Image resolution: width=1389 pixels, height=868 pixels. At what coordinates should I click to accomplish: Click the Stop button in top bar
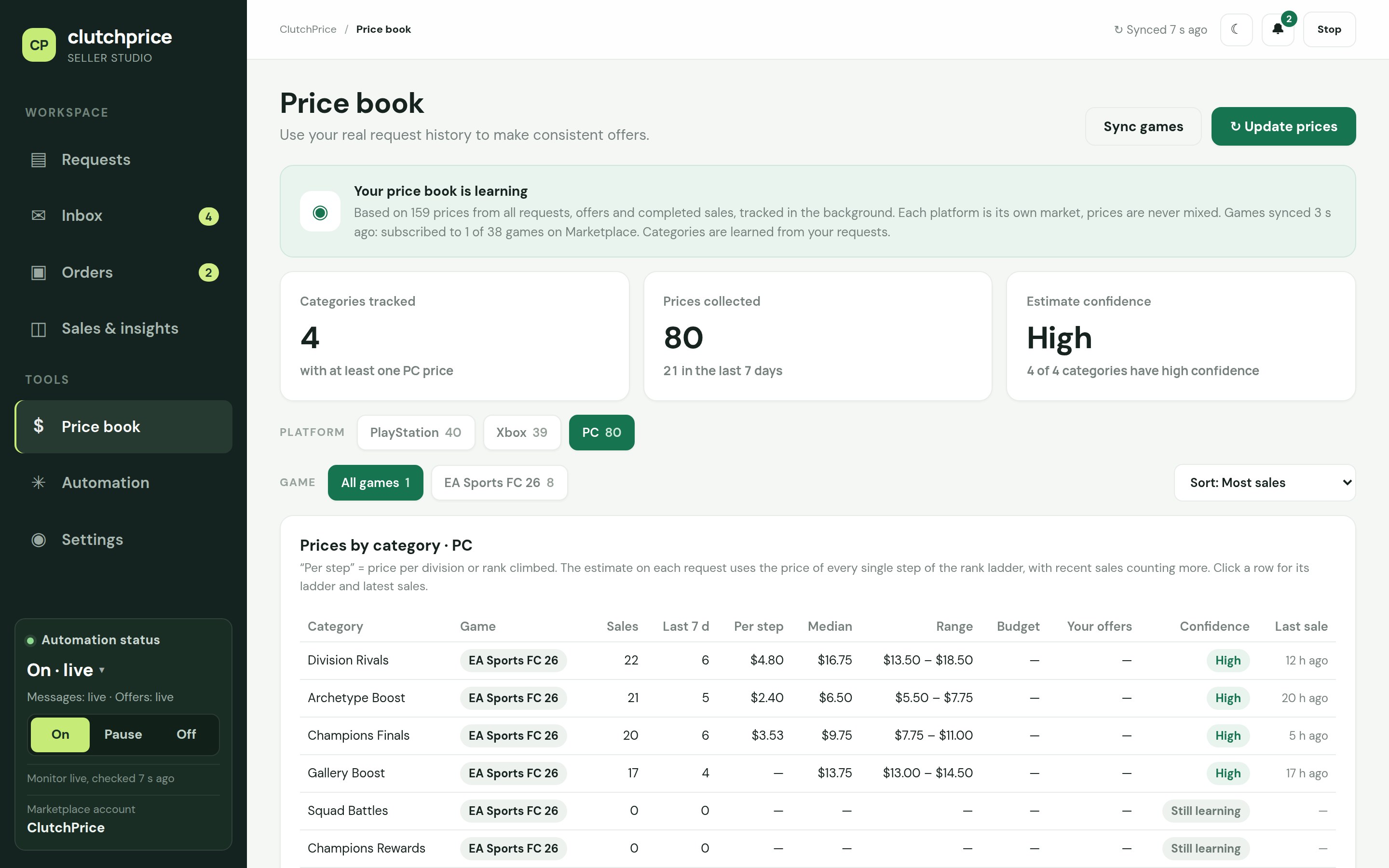(1329, 29)
